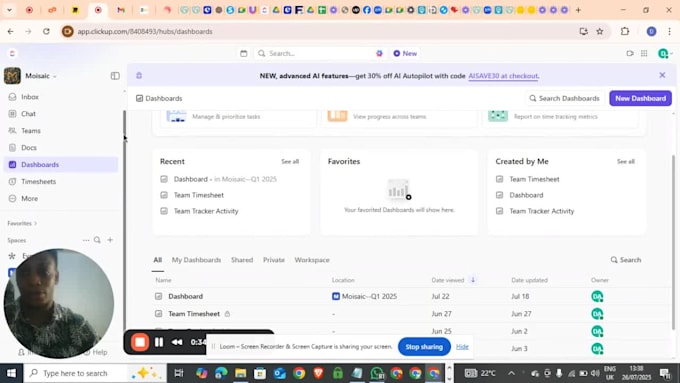
Task: Open user avatar menu in top right
Action: [665, 53]
